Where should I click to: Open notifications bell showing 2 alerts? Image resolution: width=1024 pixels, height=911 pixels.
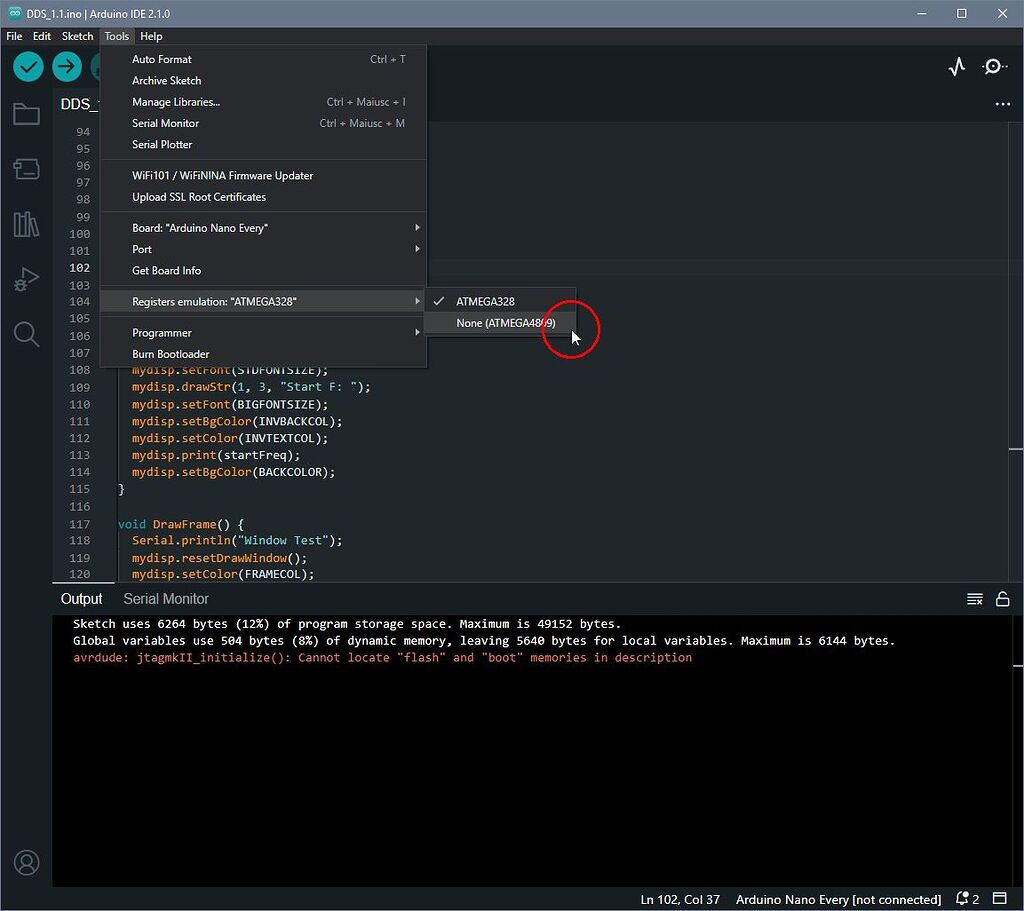pyautogui.click(x=962, y=898)
